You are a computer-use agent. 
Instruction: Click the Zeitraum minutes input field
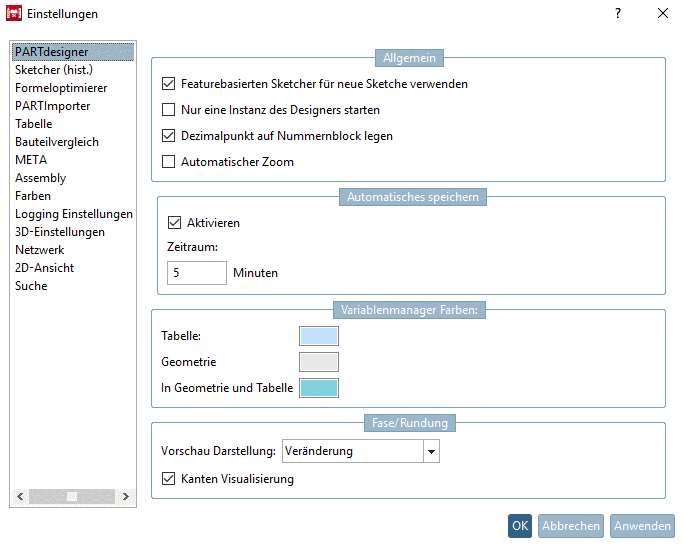click(196, 272)
